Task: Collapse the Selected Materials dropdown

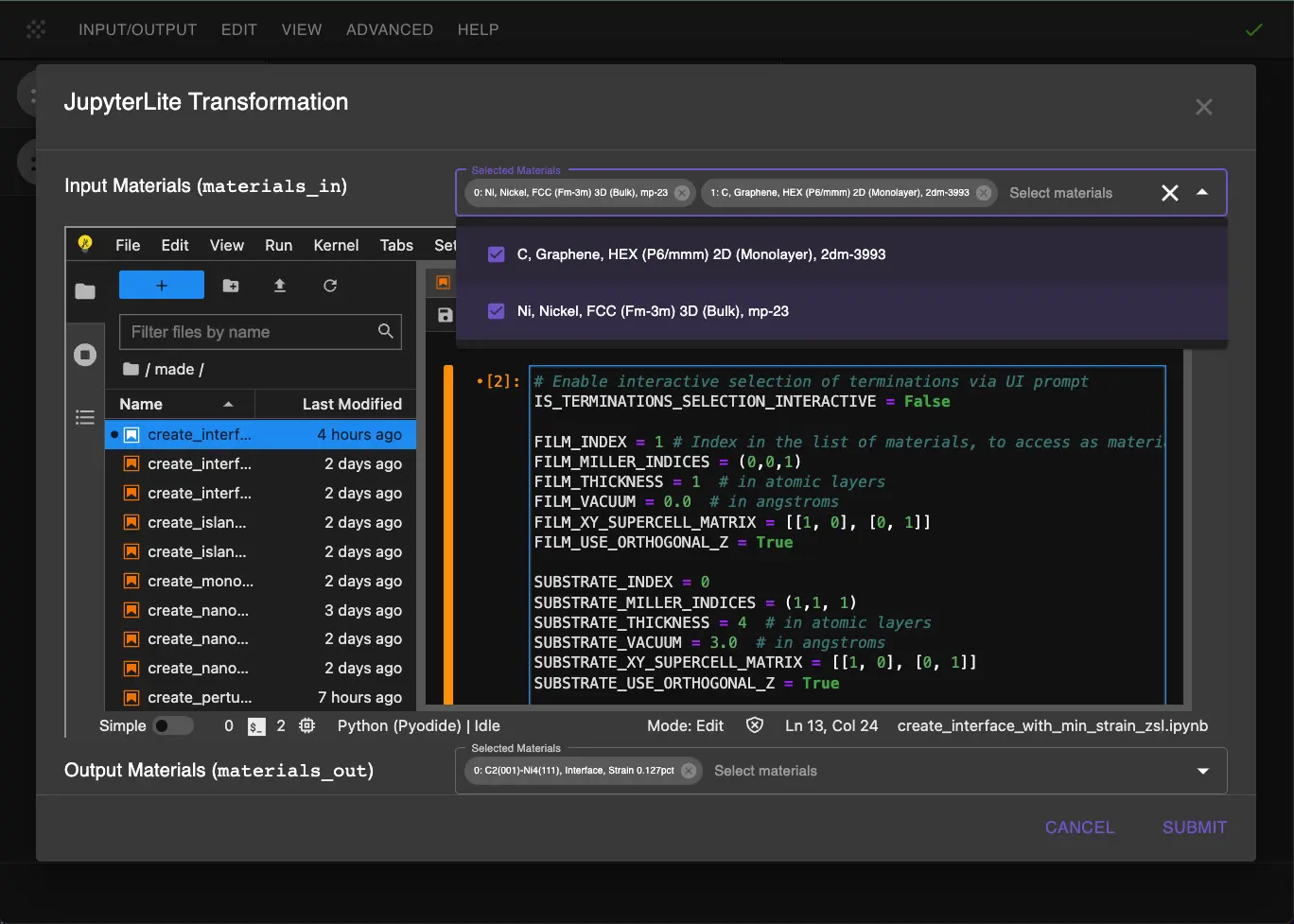Action: click(1202, 192)
